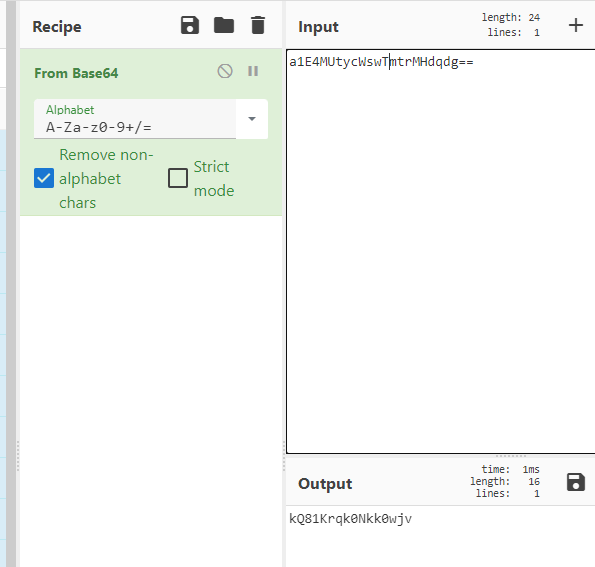Screen dimensions: 595x567
Task: Enable the Strict mode checkbox
Action: (178, 178)
